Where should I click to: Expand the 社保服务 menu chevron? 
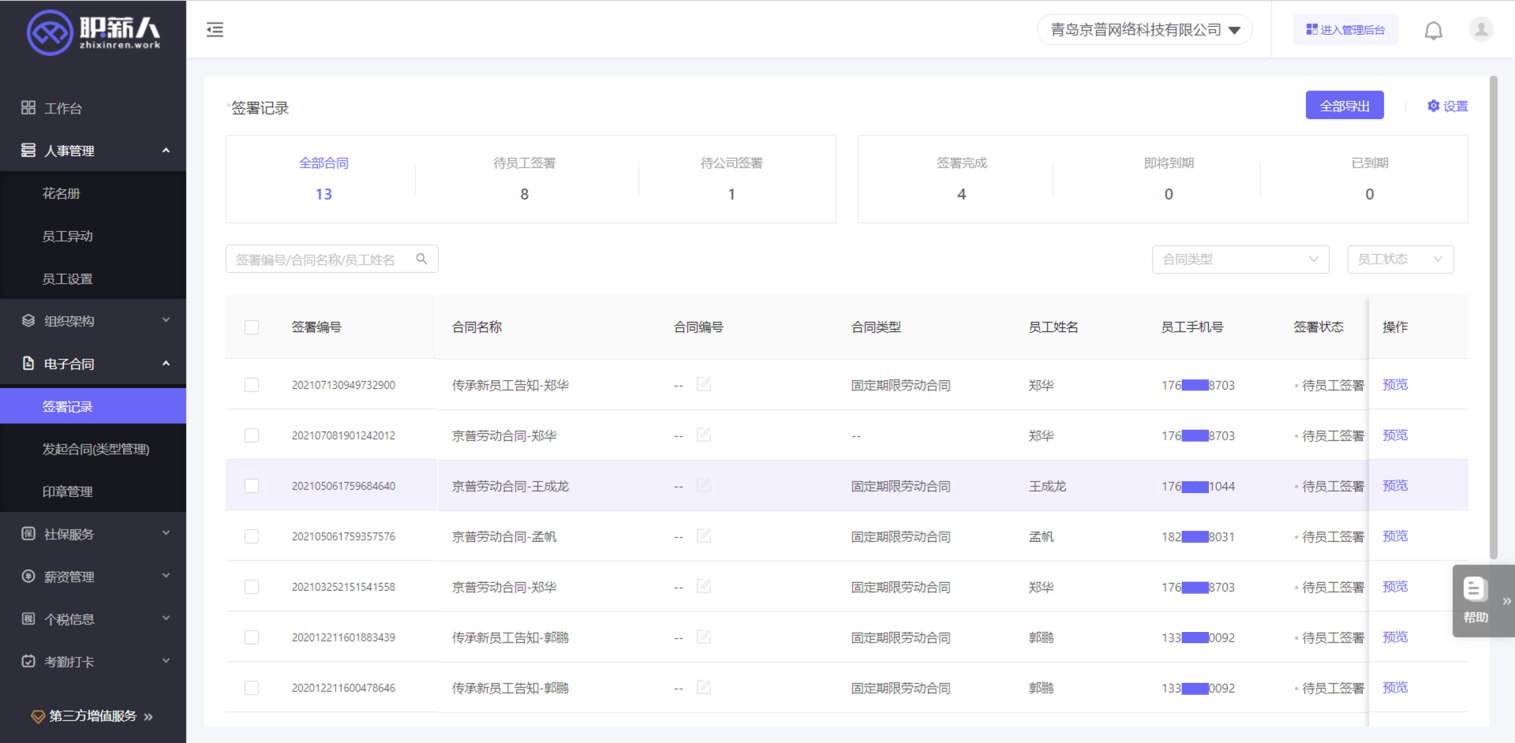(166, 534)
